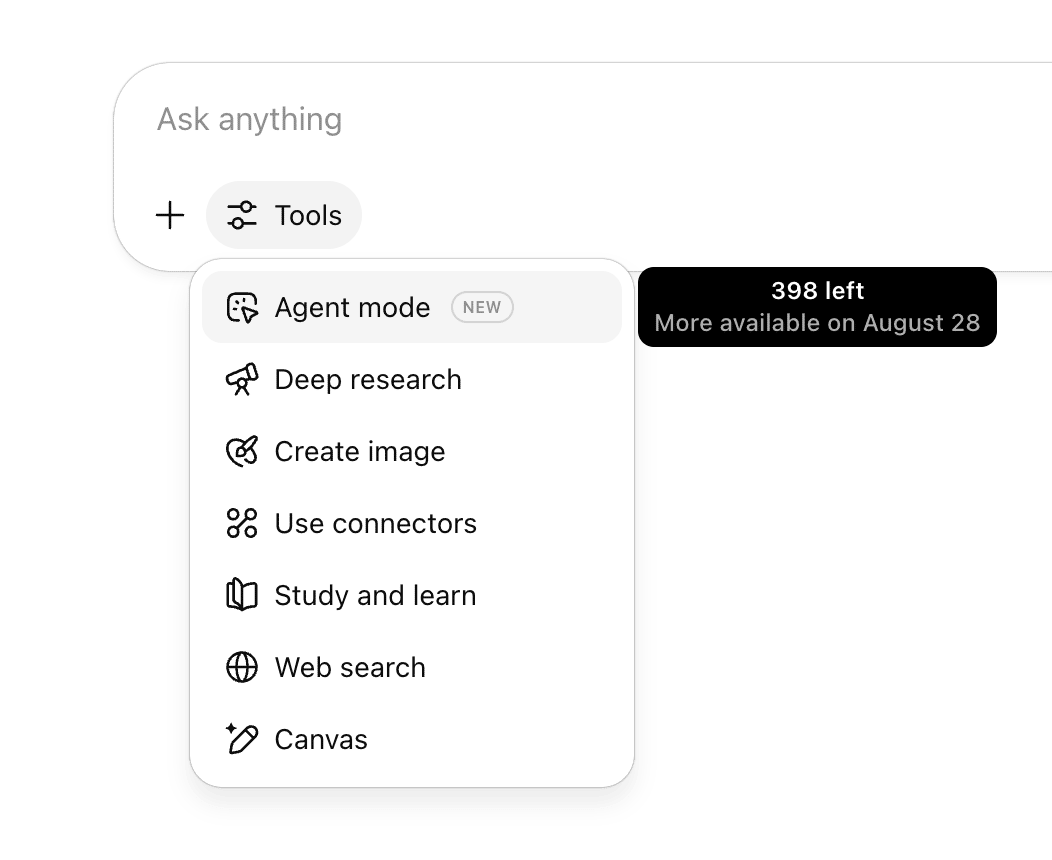Click the NEW badge beside Agent mode
This screenshot has height=860, width=1052.
click(482, 308)
